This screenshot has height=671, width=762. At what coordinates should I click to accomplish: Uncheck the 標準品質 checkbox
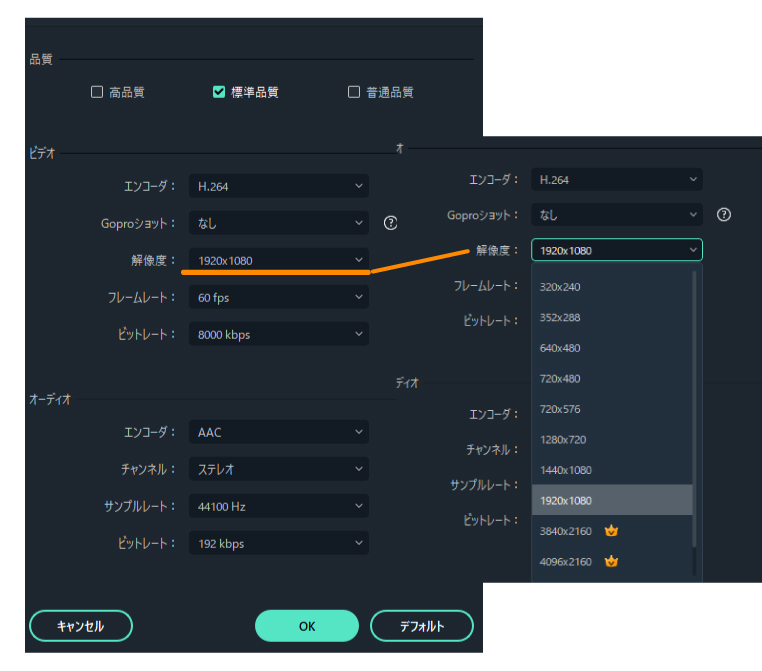pyautogui.click(x=219, y=92)
